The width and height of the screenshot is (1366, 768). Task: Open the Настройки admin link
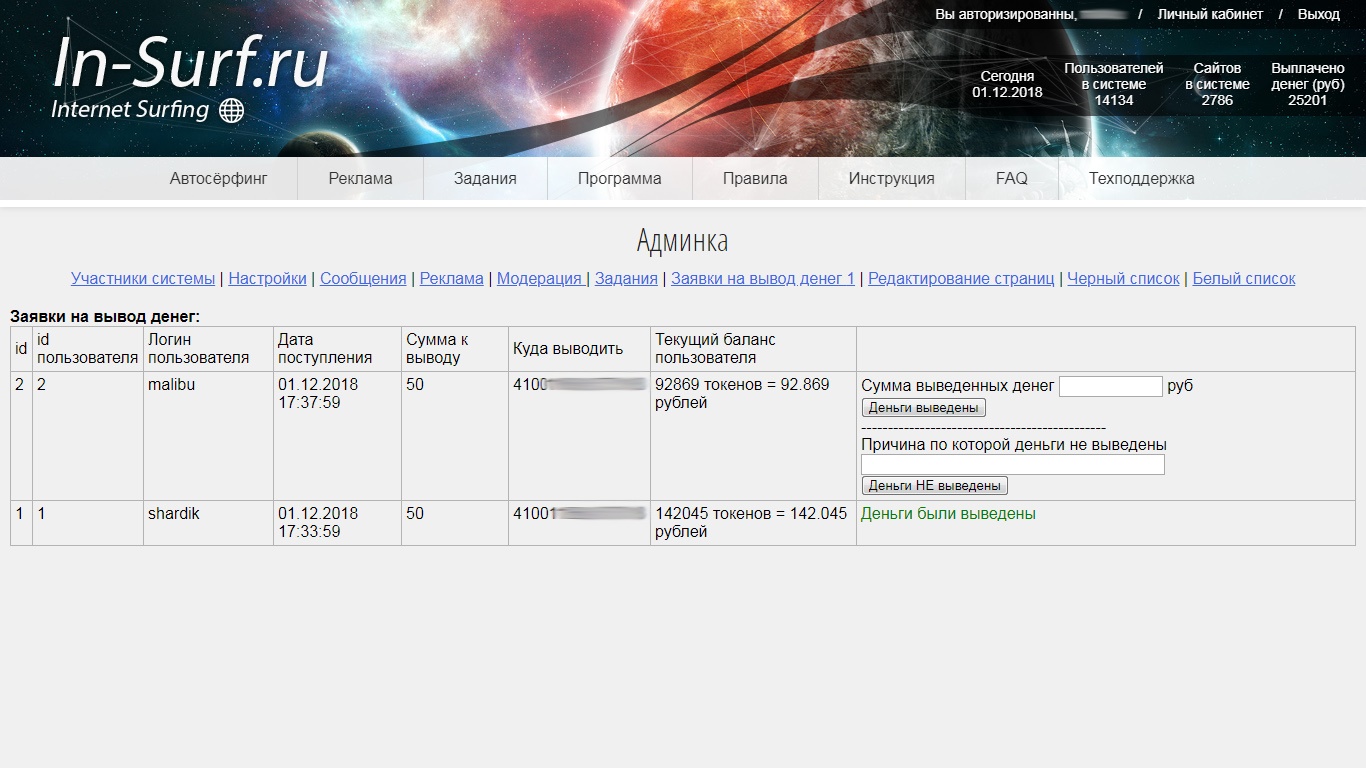point(267,279)
